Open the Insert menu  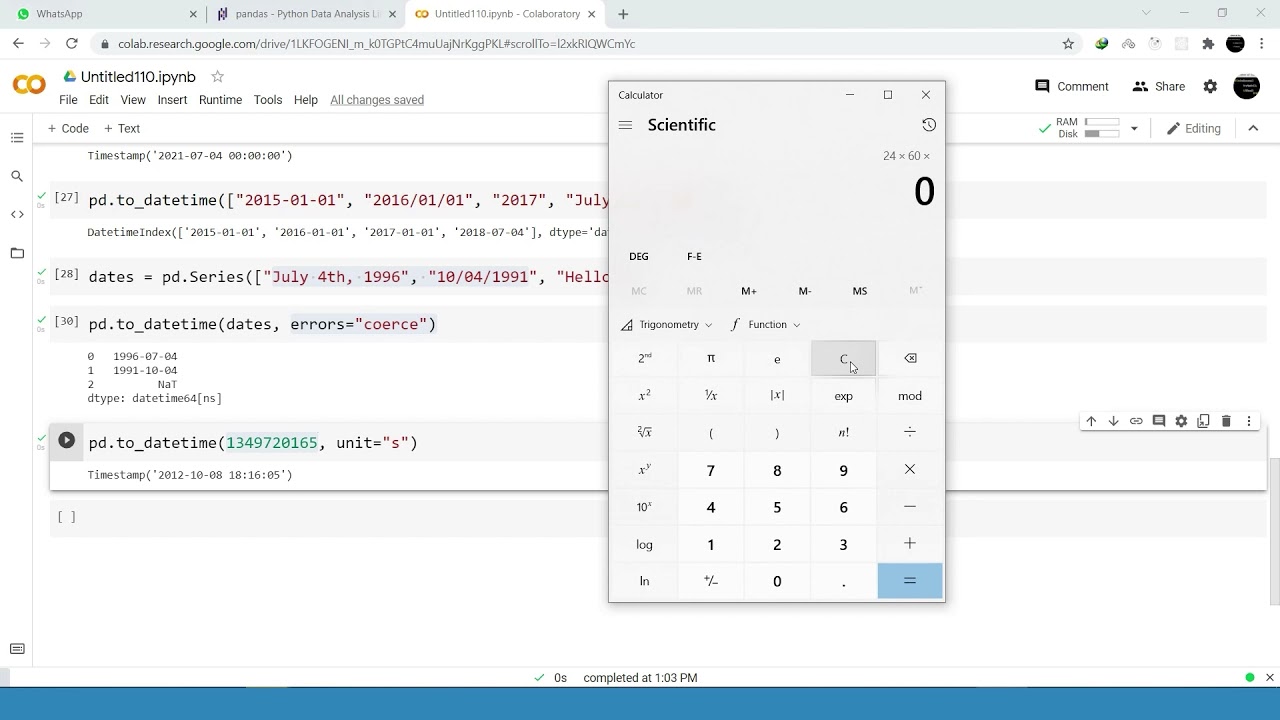[172, 100]
